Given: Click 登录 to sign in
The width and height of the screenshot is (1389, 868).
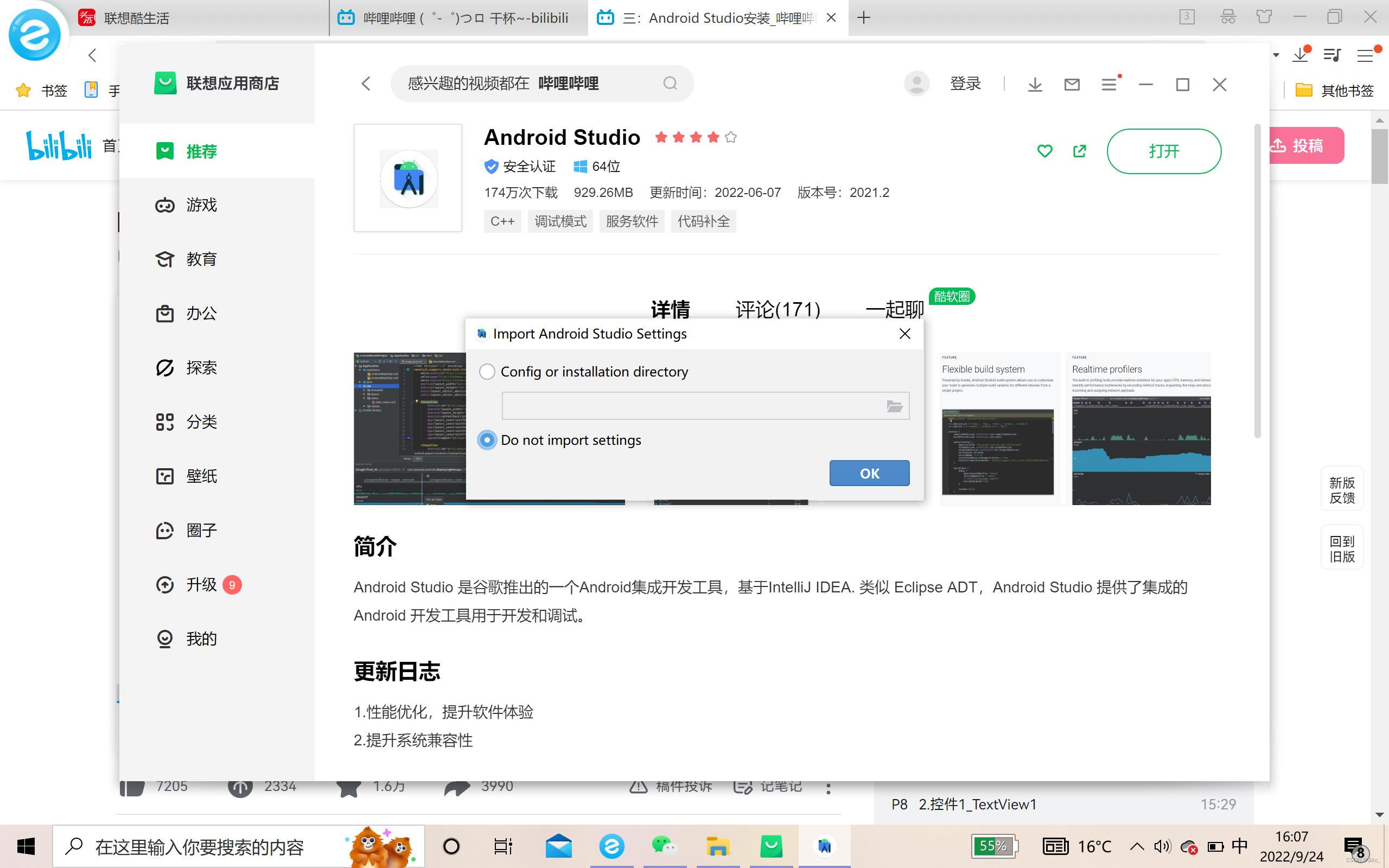Looking at the screenshot, I should [965, 84].
